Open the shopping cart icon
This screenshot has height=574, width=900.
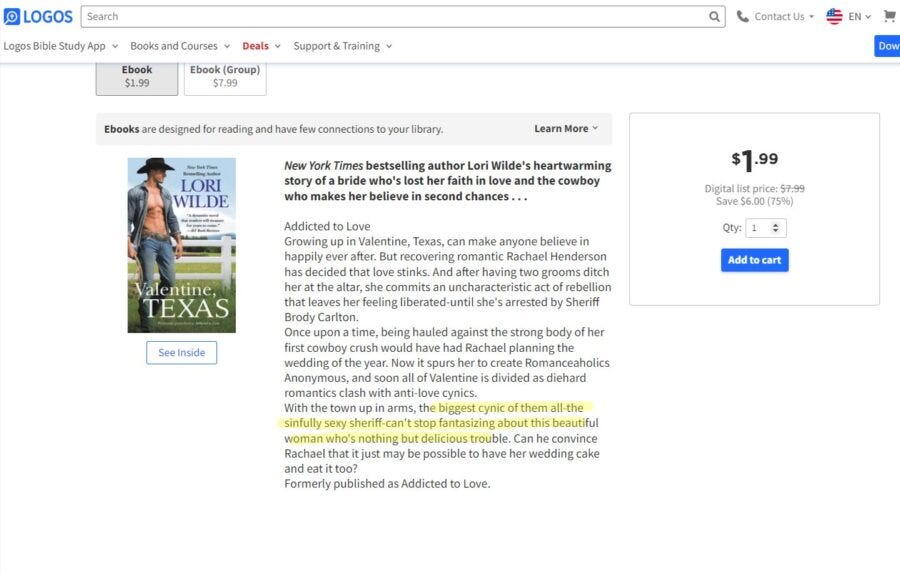tap(889, 16)
